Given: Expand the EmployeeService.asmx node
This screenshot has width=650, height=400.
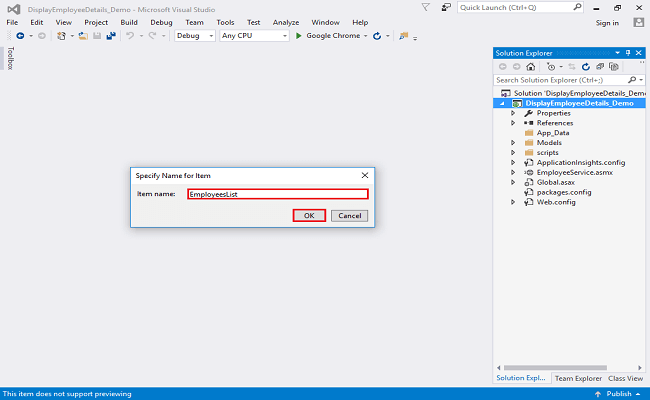Looking at the screenshot, I should (513, 172).
